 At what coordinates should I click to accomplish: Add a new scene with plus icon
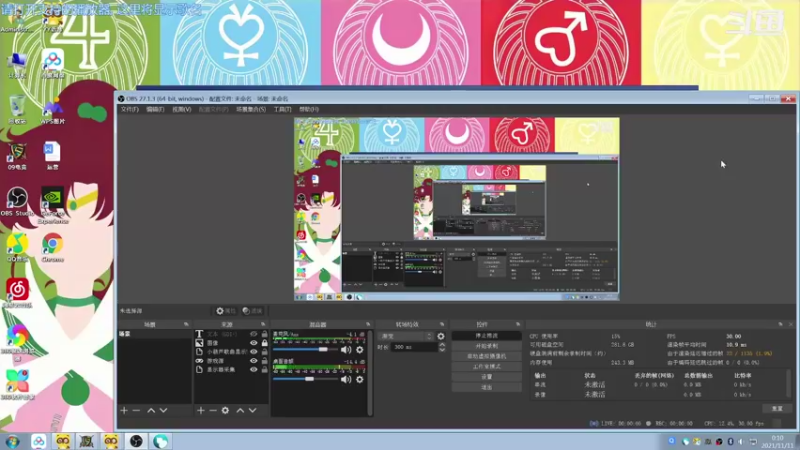coord(124,410)
